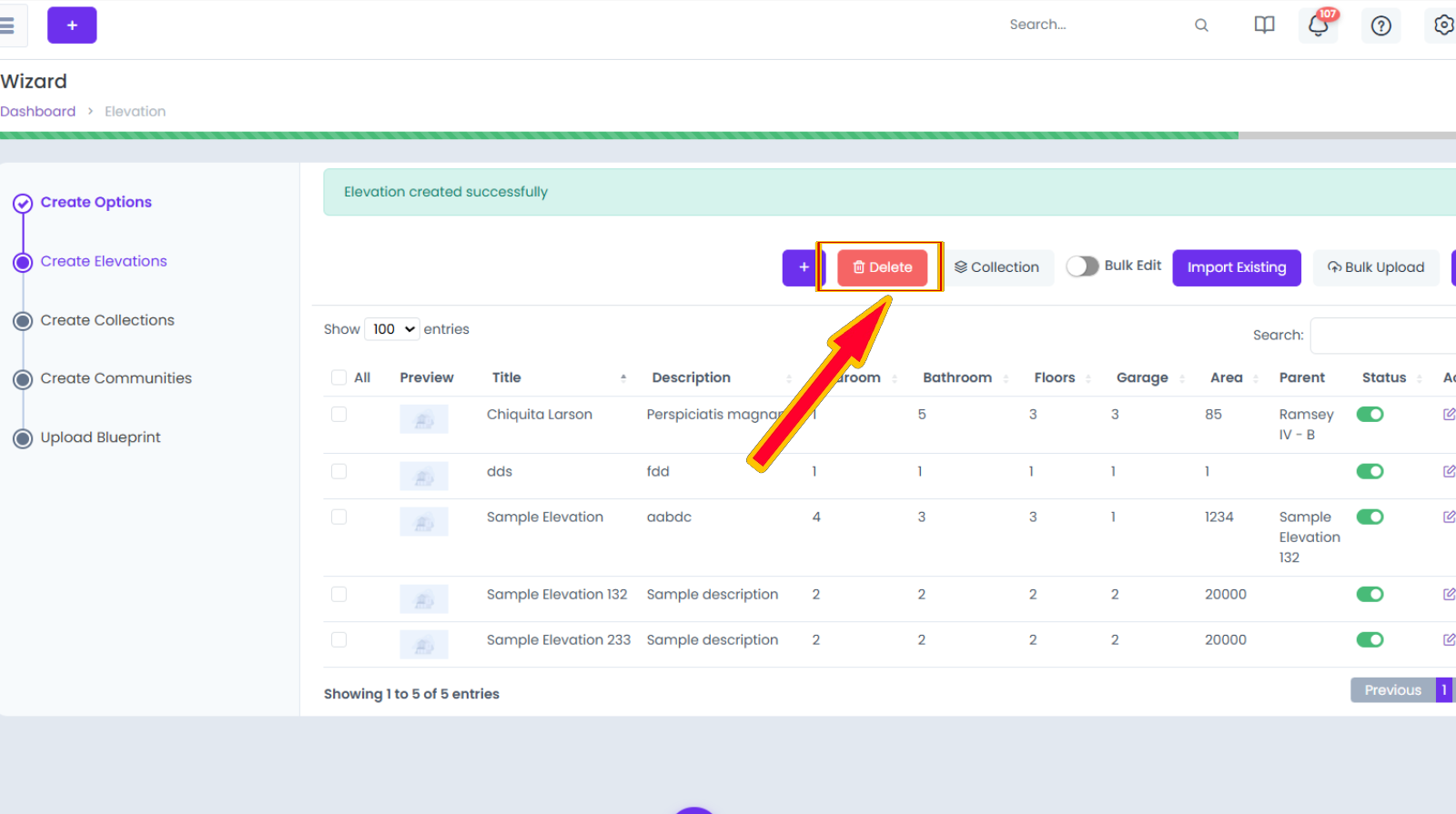Open preview image of Sample Elevation 233
The height and width of the screenshot is (814, 1456).
(424, 645)
